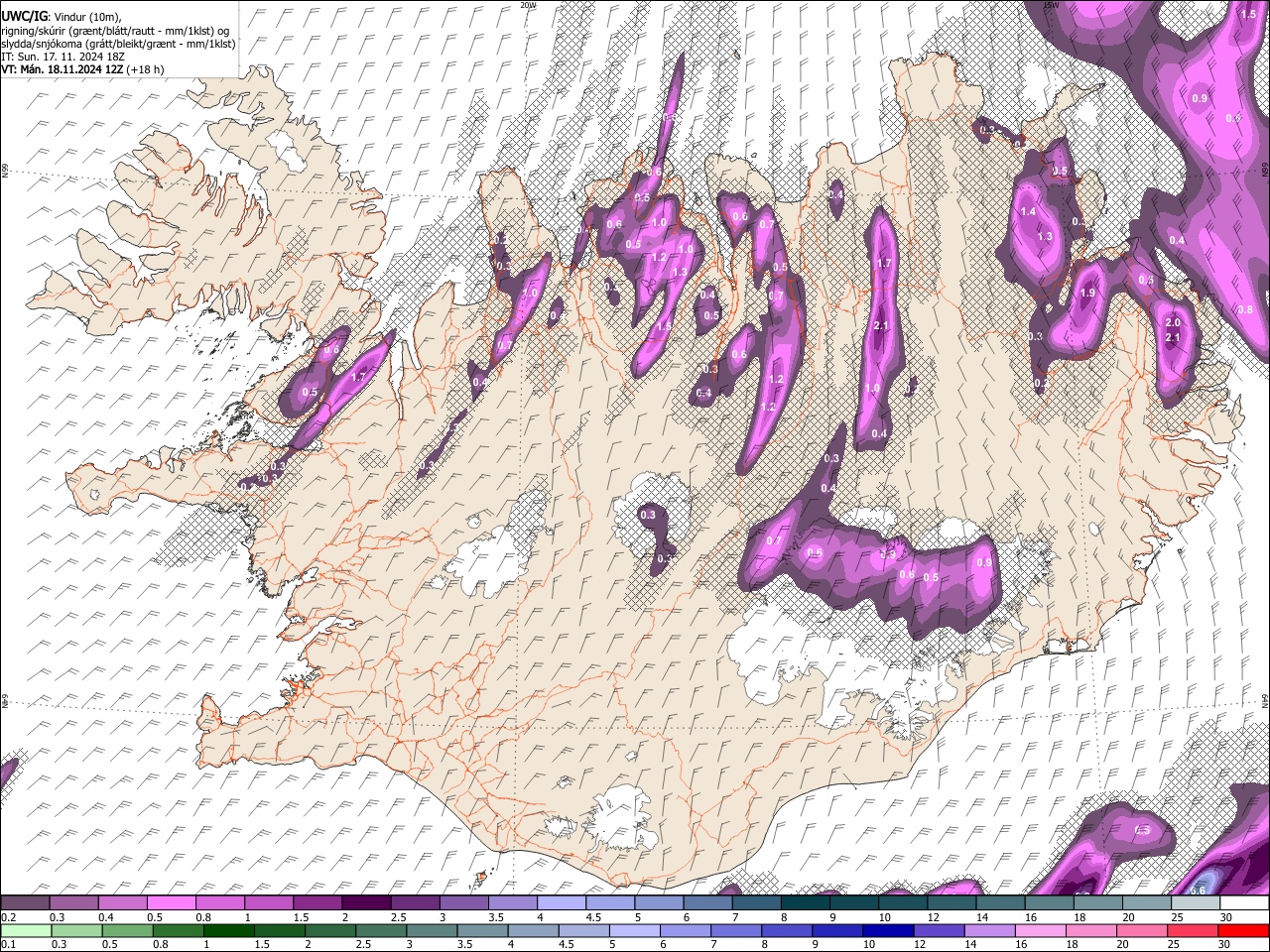Select the slydda/snjókoma legend description line
Screen dimensions: 1270x952
118,44
